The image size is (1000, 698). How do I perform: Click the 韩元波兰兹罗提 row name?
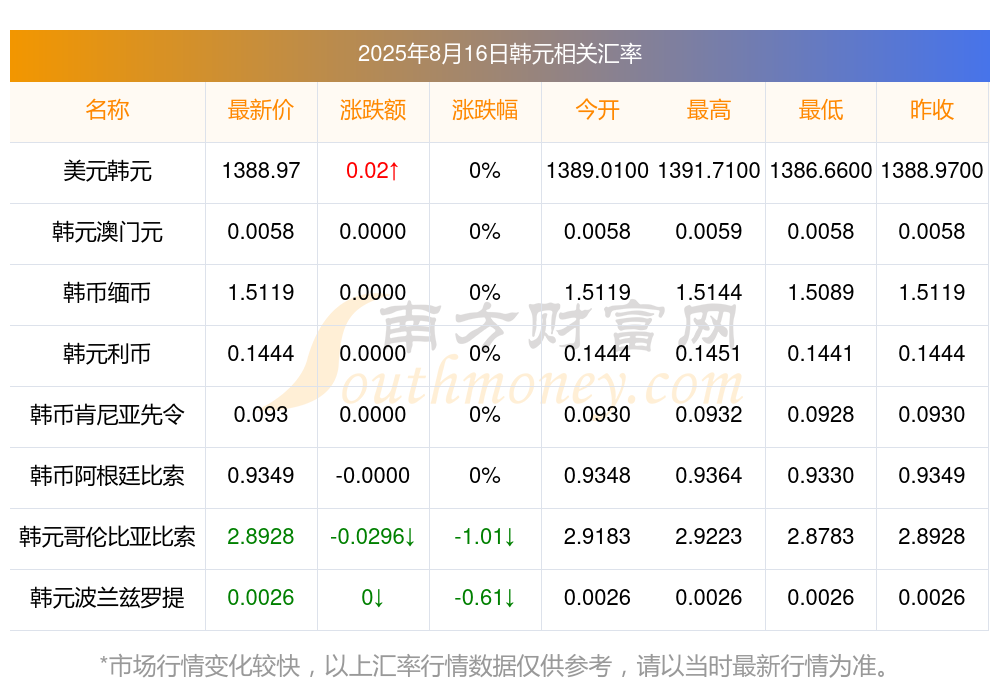tap(107, 598)
